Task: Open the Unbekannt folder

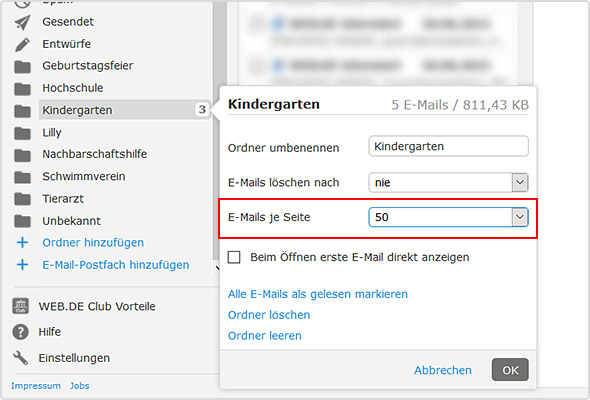Action: click(x=71, y=221)
